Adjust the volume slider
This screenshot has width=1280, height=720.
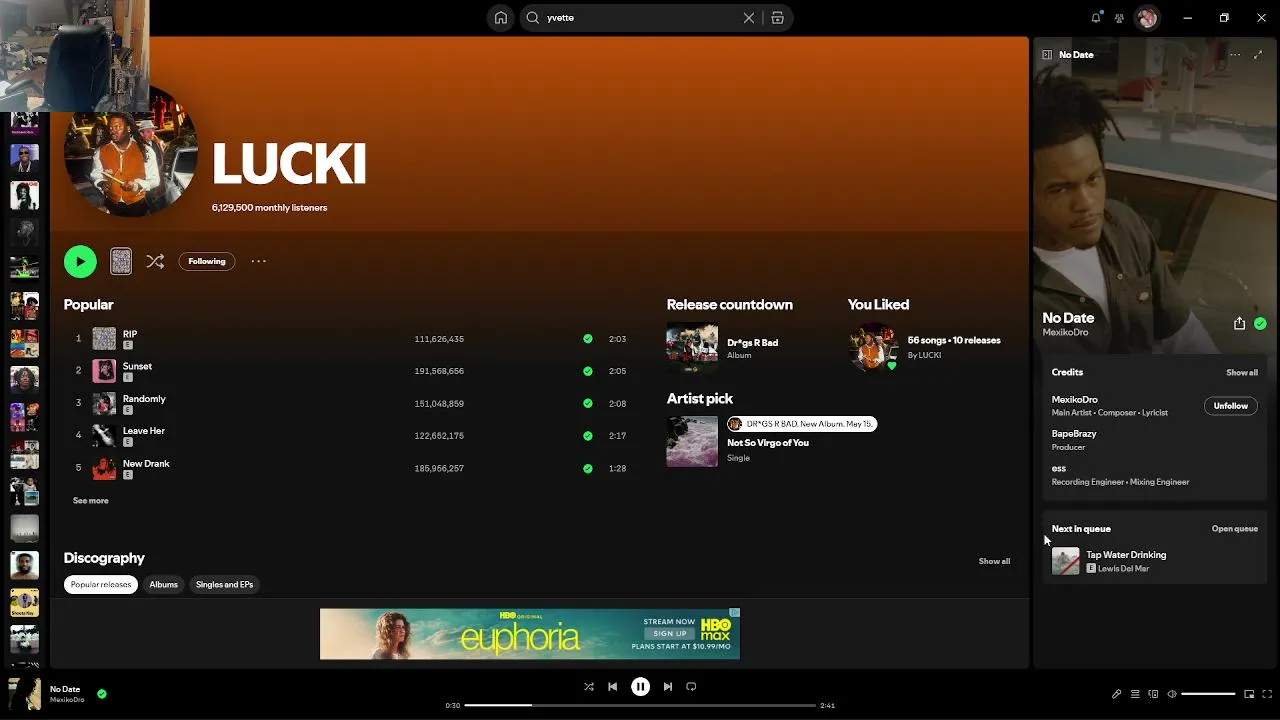click(1208, 694)
